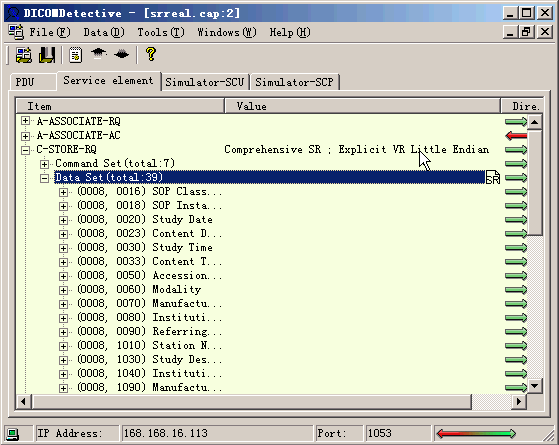Click the Value column header
This screenshot has width=559, height=445.
362,106
